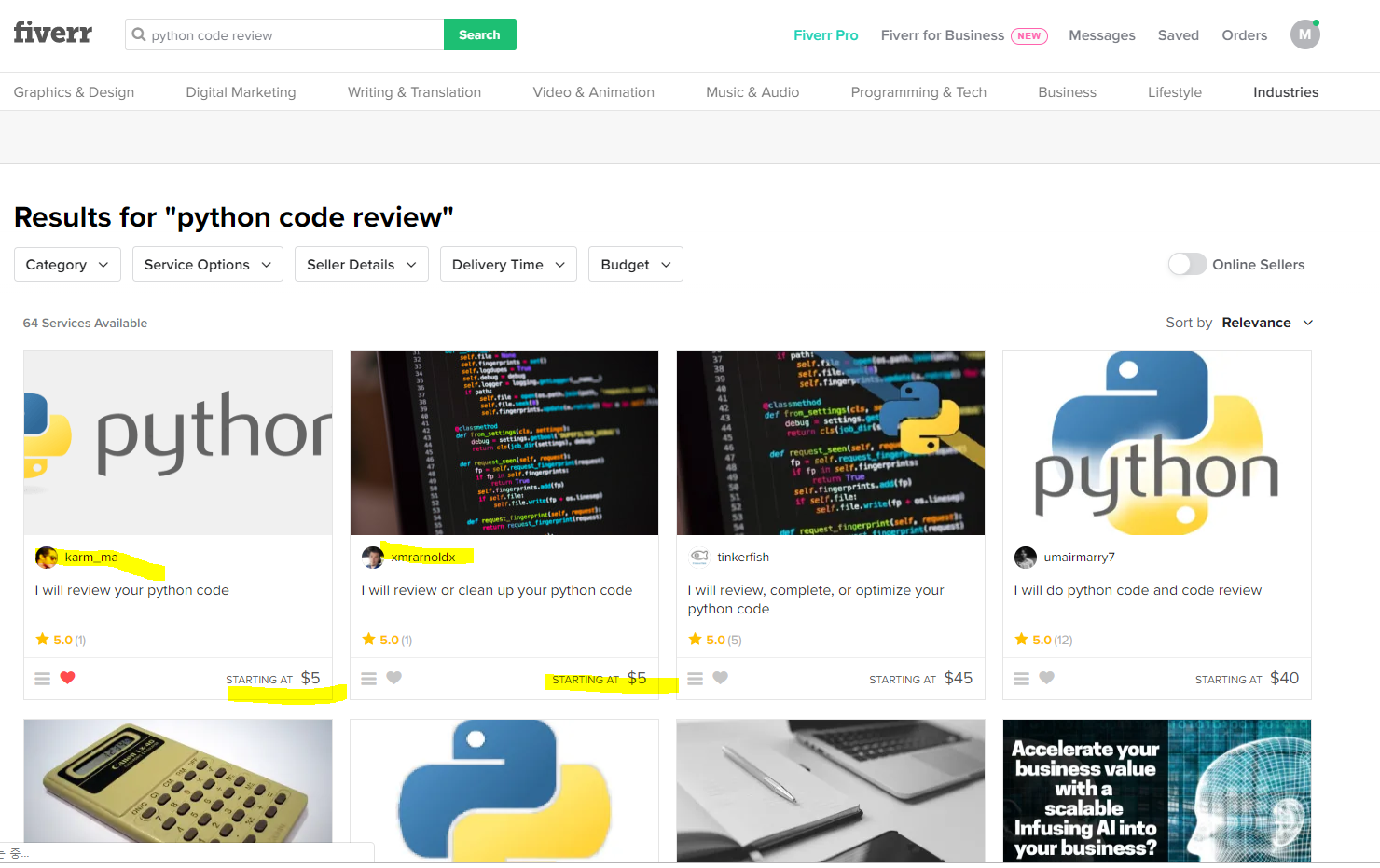Open list menu on tinkerfish gig card
Screen dimensions: 1380x868
click(x=696, y=679)
